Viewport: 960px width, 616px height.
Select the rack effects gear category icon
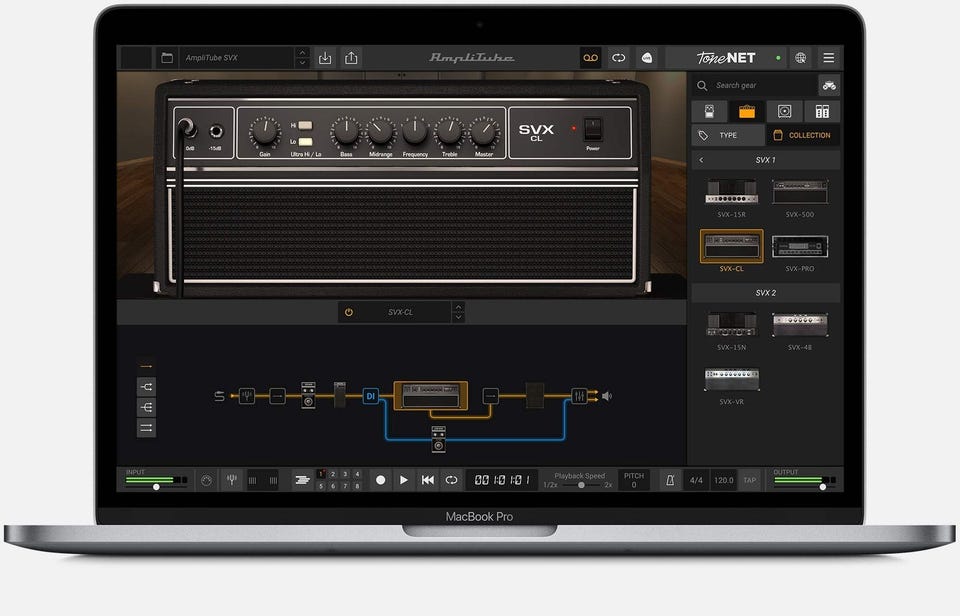tap(822, 111)
